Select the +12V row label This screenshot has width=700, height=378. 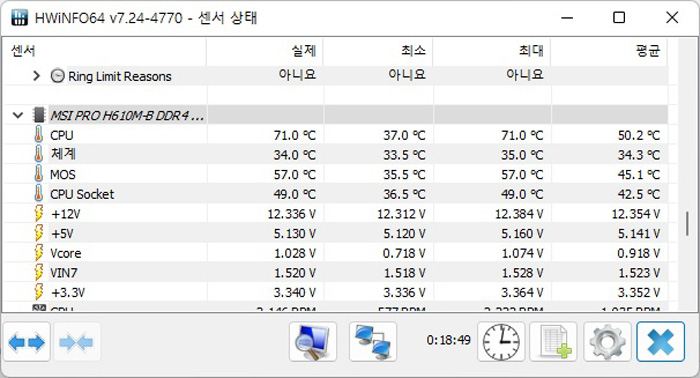point(66,214)
